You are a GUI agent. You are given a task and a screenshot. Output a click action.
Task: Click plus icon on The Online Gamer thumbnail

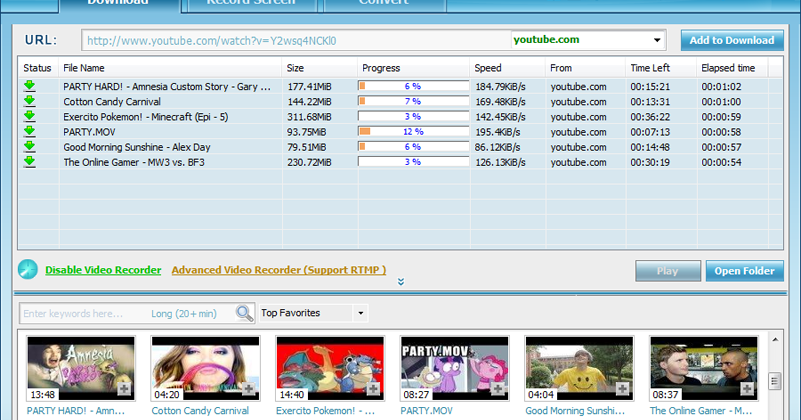pos(747,389)
